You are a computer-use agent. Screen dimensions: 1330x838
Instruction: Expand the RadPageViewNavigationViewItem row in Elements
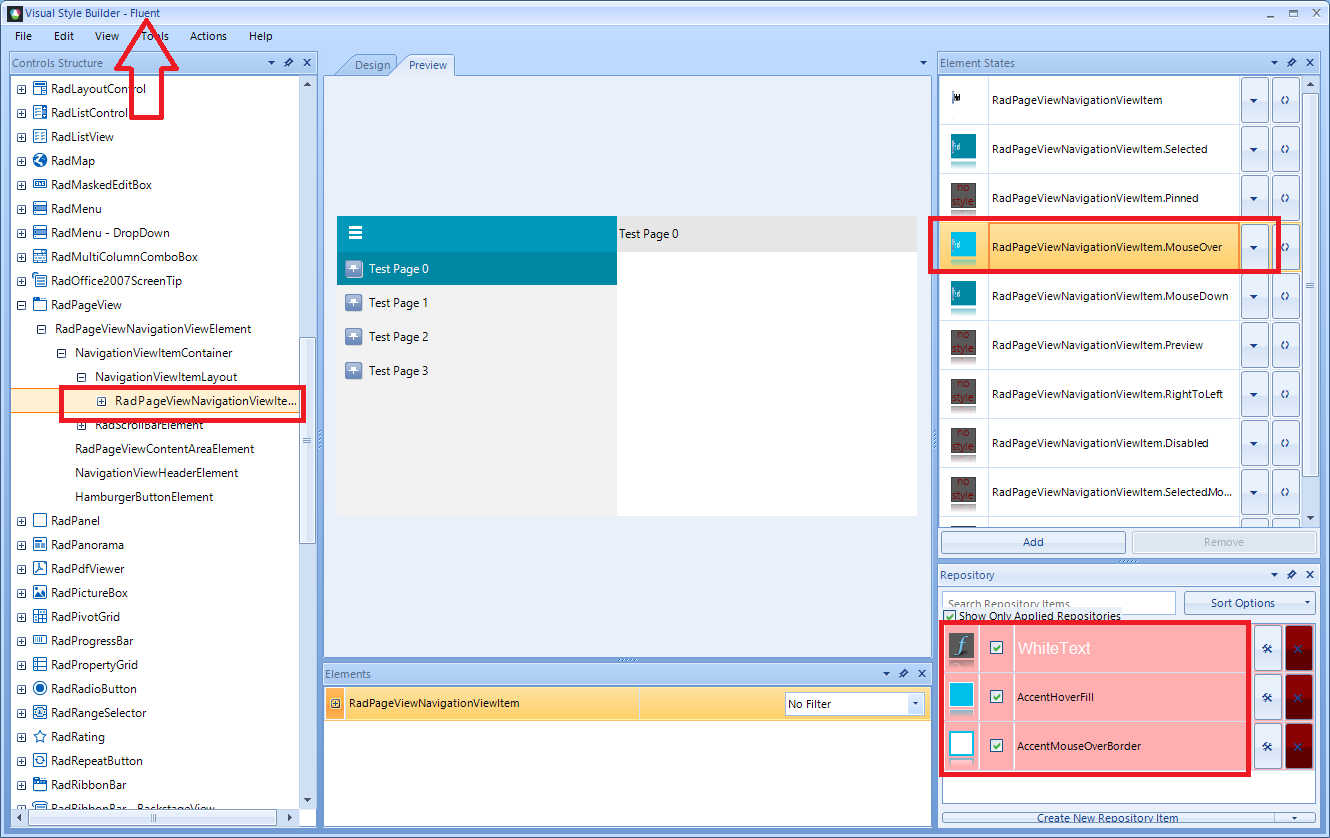[335, 704]
